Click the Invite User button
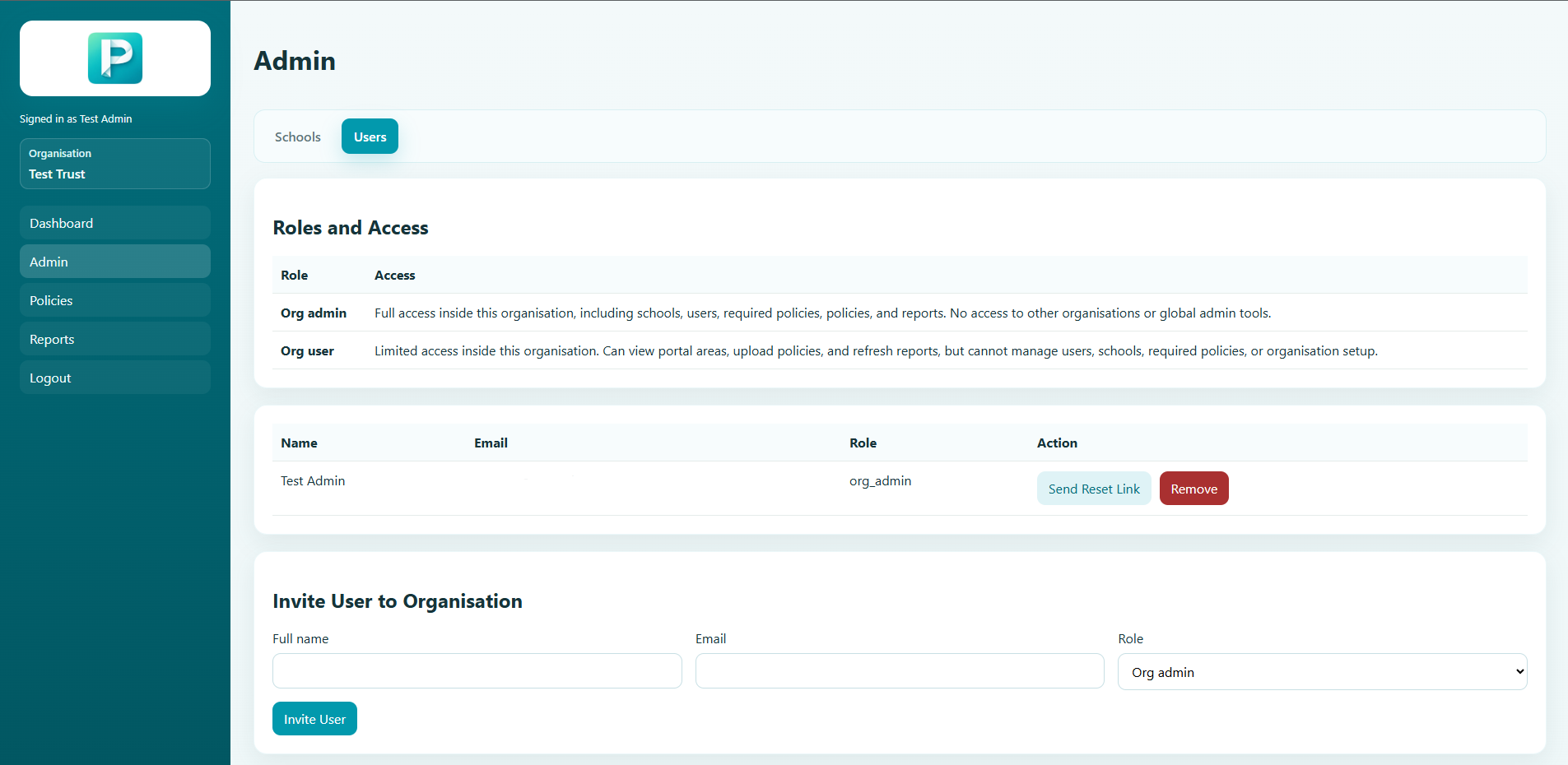 pos(314,719)
